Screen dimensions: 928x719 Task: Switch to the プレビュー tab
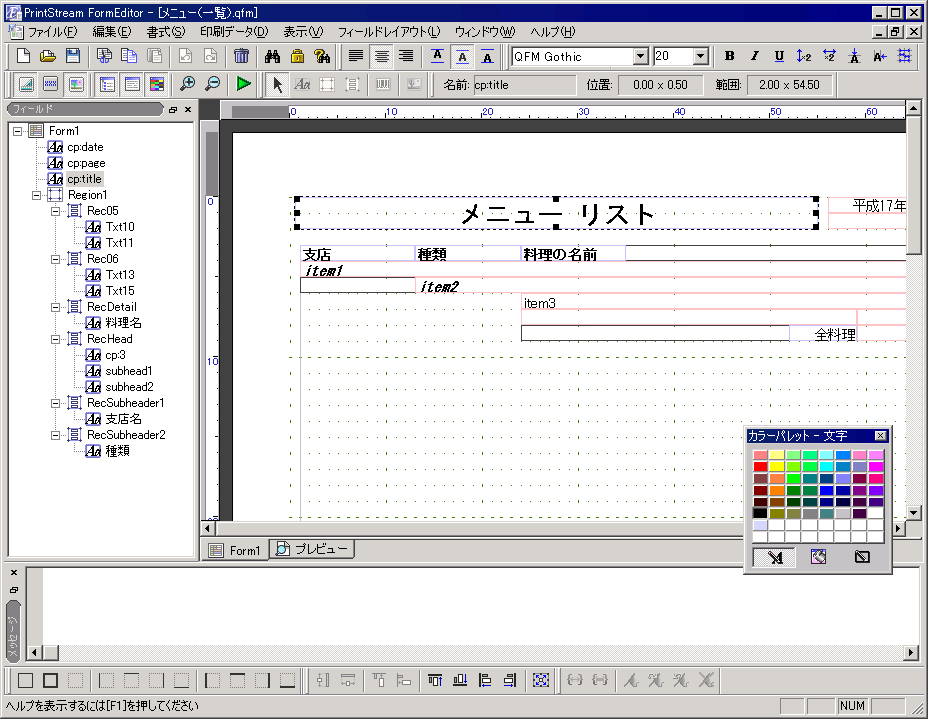pos(312,550)
